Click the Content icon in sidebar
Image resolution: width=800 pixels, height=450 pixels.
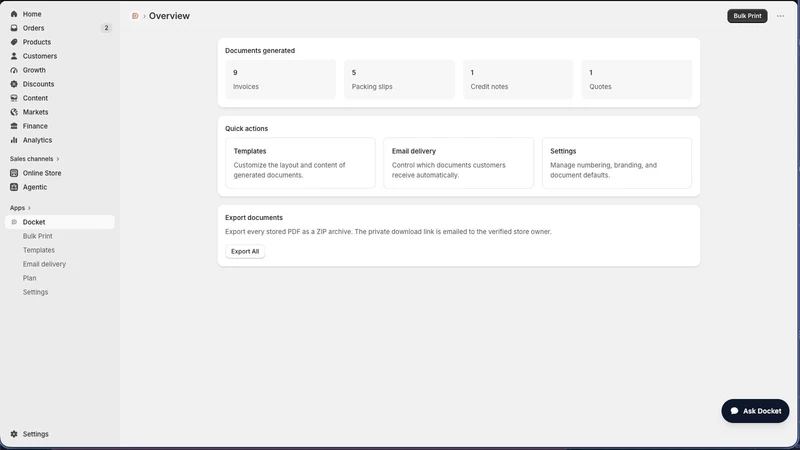(14, 98)
